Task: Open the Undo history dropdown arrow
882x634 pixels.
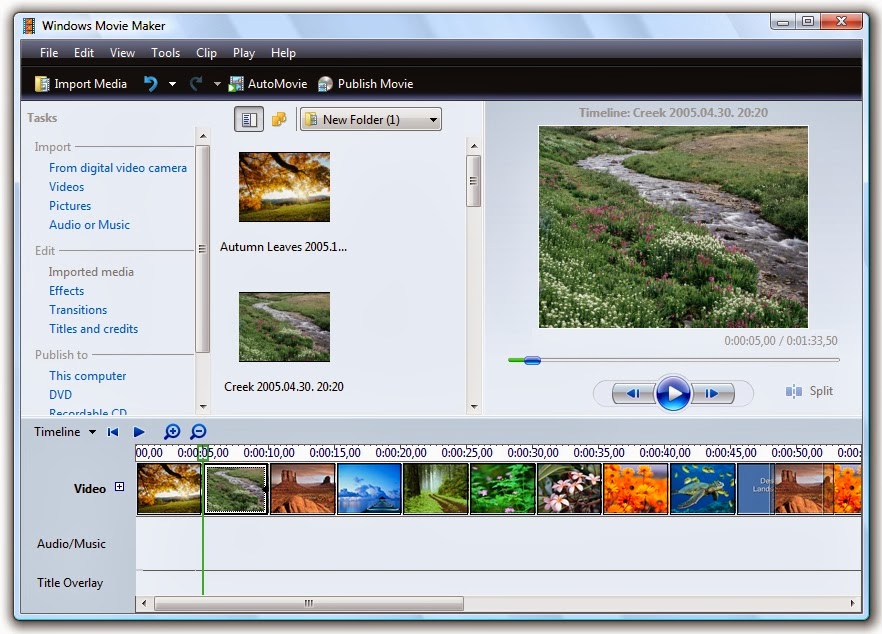Action: tap(172, 84)
